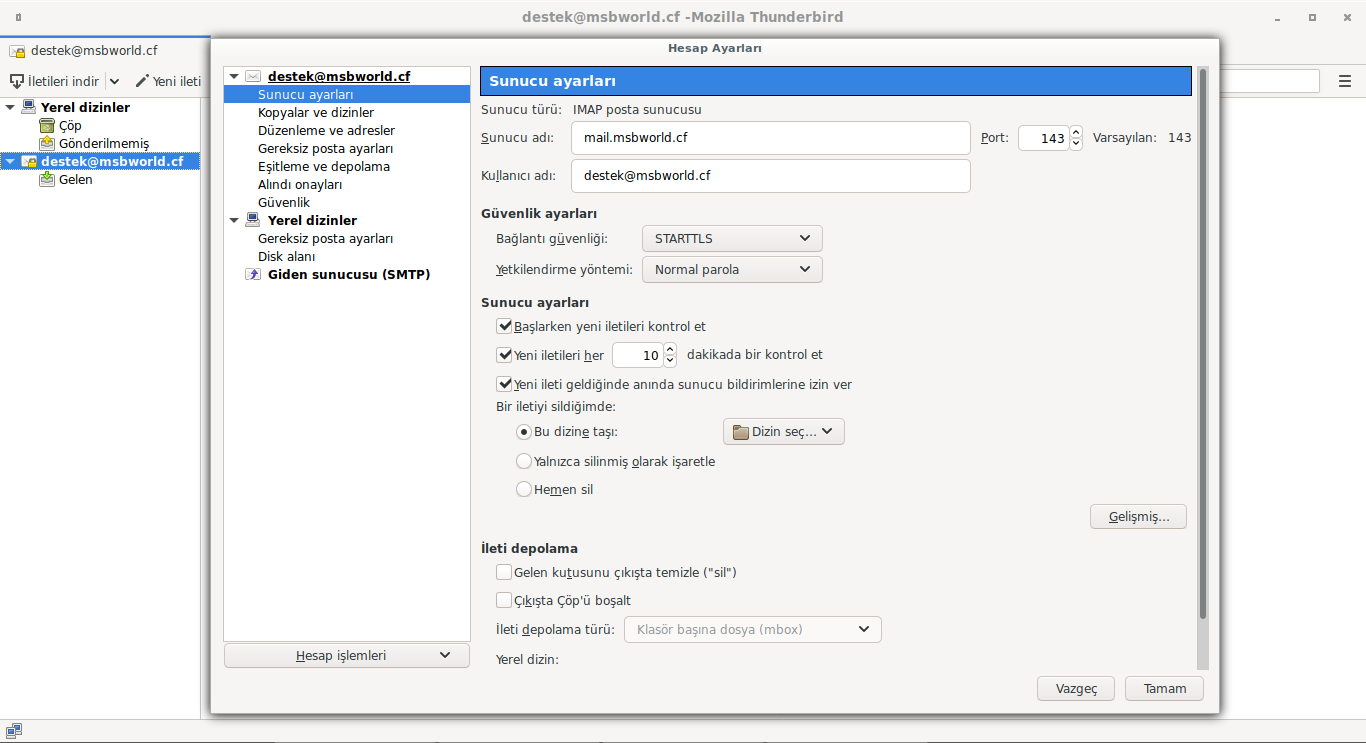Image resolution: width=1366 pixels, height=743 pixels.
Task: Open the Hesap işlemleri dropdown
Action: [347, 656]
